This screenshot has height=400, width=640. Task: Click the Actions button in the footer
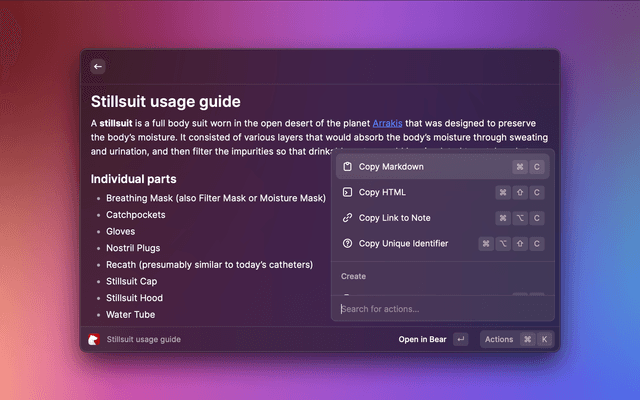click(499, 339)
